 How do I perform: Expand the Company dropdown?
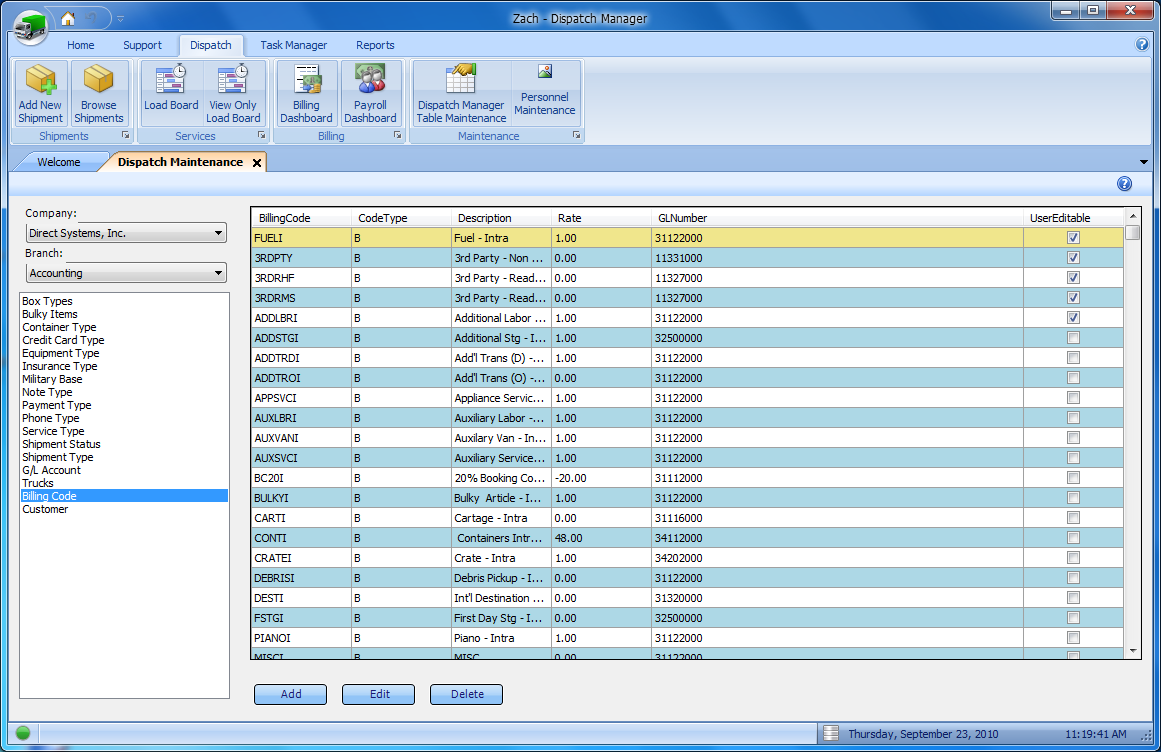pyautogui.click(x=219, y=234)
